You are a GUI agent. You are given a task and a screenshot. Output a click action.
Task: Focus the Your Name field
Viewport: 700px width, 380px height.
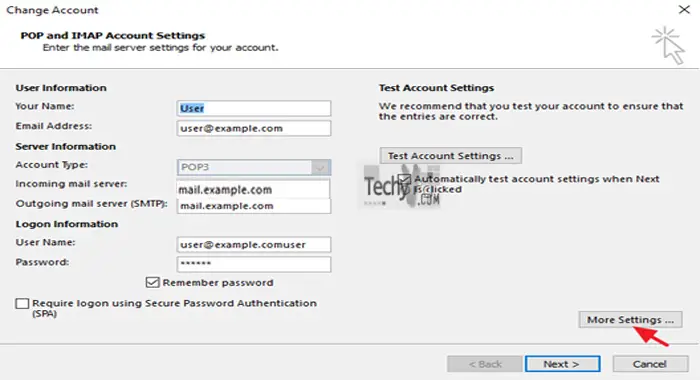254,108
